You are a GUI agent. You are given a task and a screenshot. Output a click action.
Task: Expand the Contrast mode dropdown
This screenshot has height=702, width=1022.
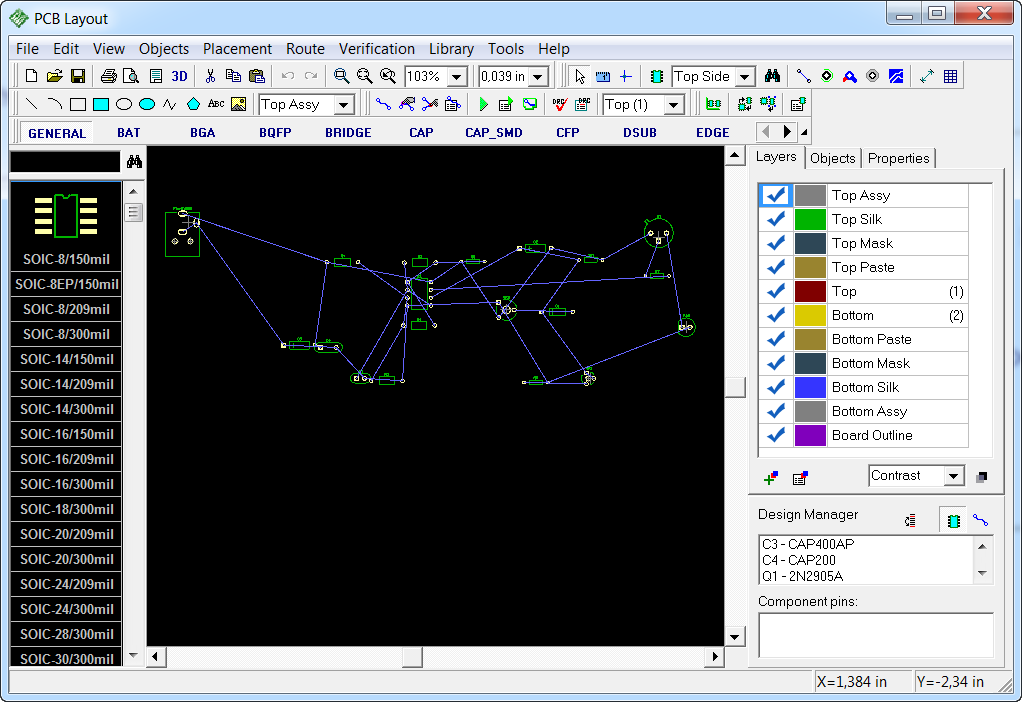(954, 476)
